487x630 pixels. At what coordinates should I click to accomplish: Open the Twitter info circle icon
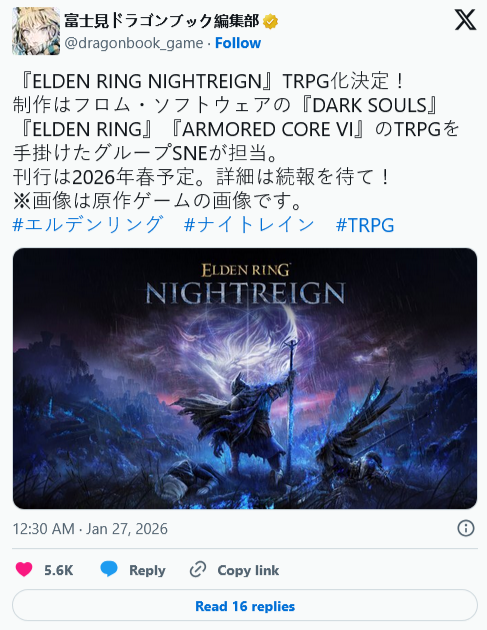click(x=466, y=528)
